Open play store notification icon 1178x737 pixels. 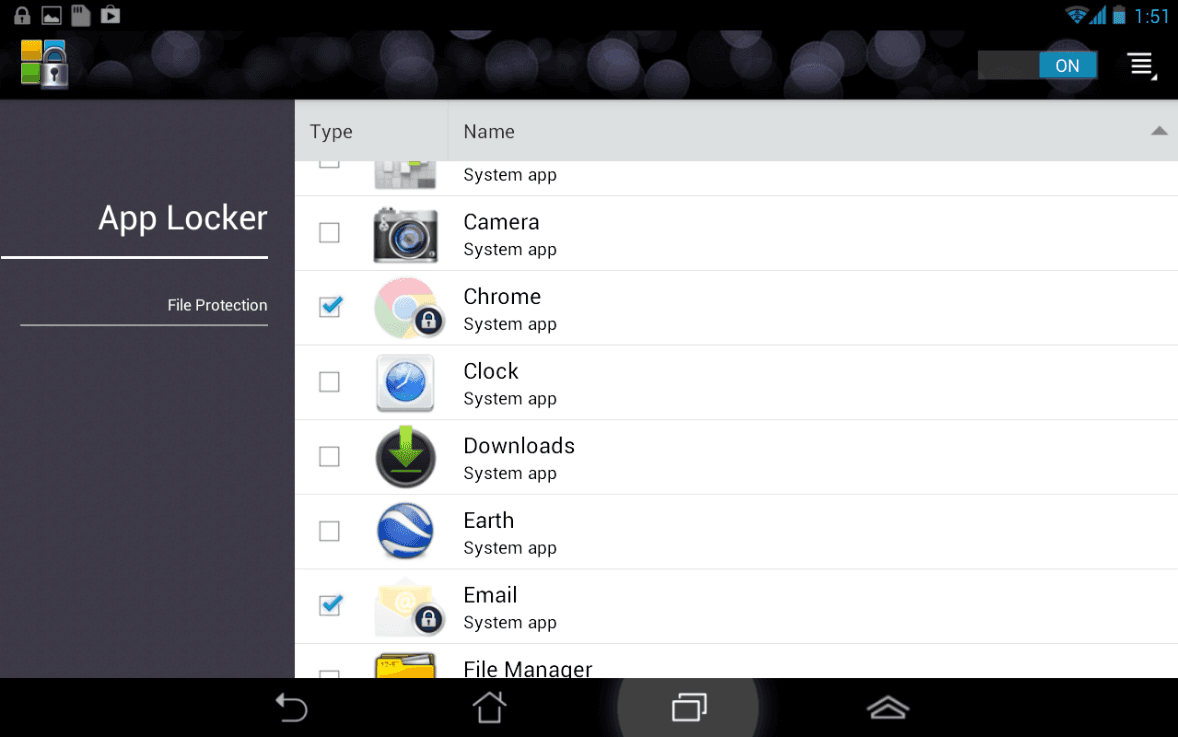point(110,14)
